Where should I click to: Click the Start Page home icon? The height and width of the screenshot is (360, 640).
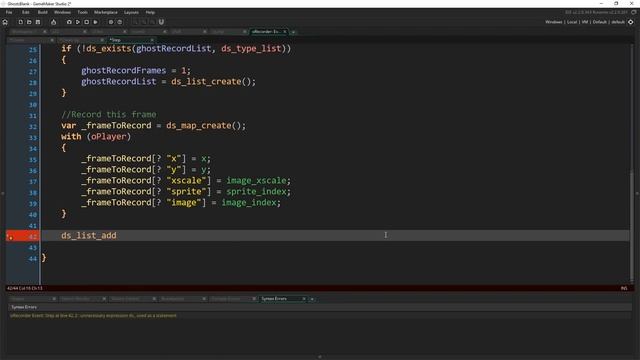click(x=5, y=22)
